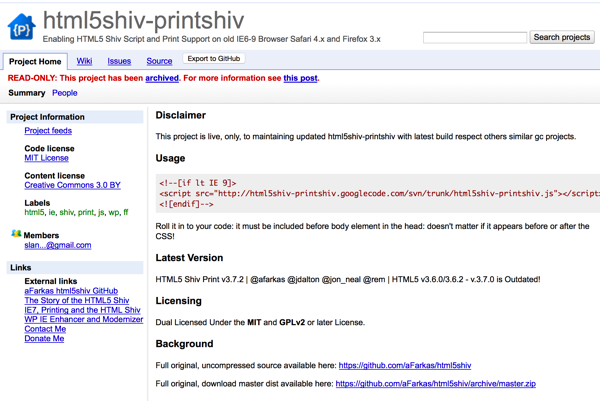This screenshot has width=600, height=401.
Task: Open The Story of the HTML5 Shiv
Action: coord(77,300)
